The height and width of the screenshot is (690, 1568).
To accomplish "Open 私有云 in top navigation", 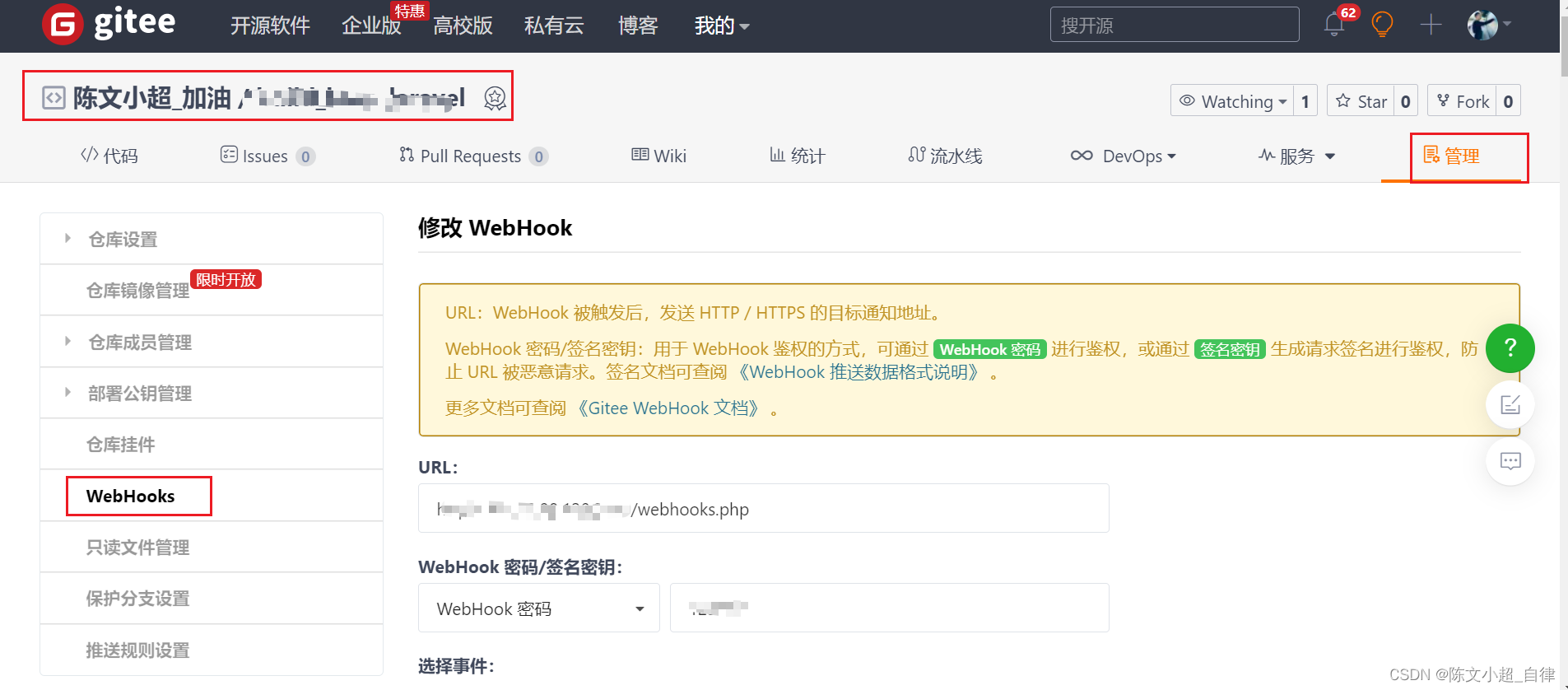I will pyautogui.click(x=554, y=26).
